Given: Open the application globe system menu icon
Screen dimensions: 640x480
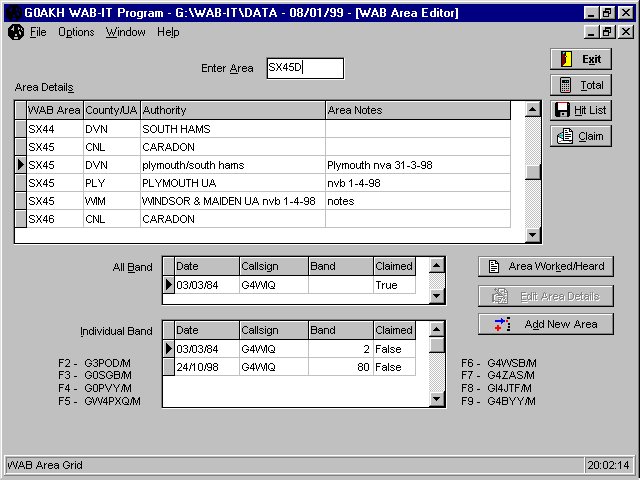Looking at the screenshot, I should click(x=16, y=32).
